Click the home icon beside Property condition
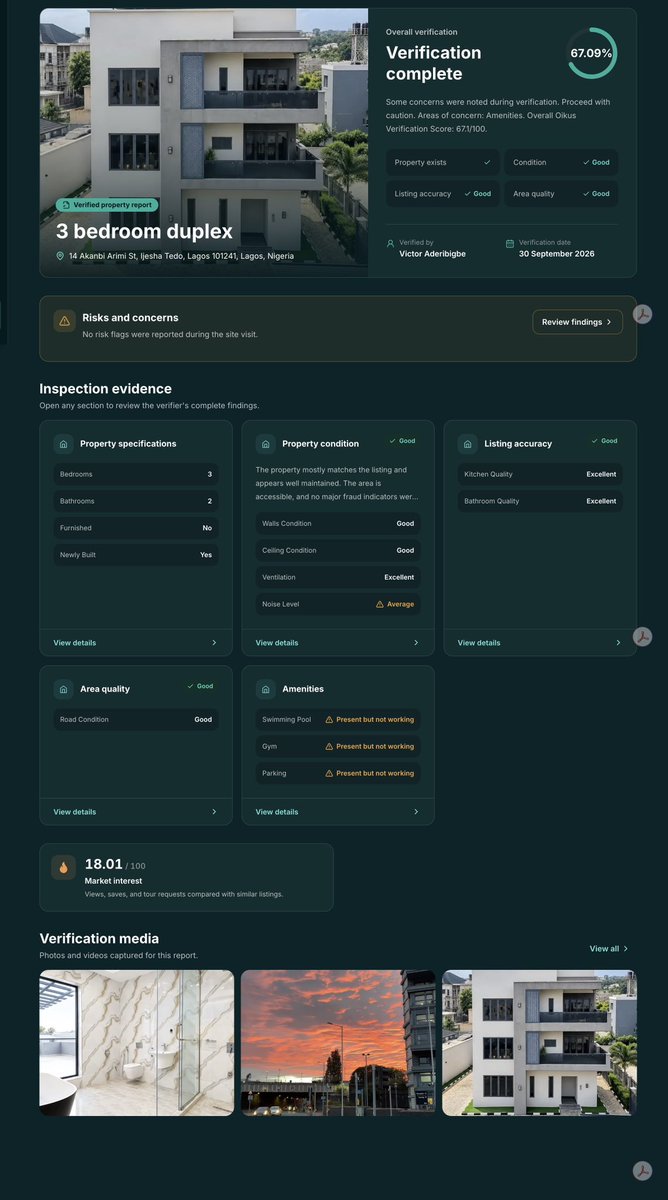The width and height of the screenshot is (668, 1200). tap(266, 443)
